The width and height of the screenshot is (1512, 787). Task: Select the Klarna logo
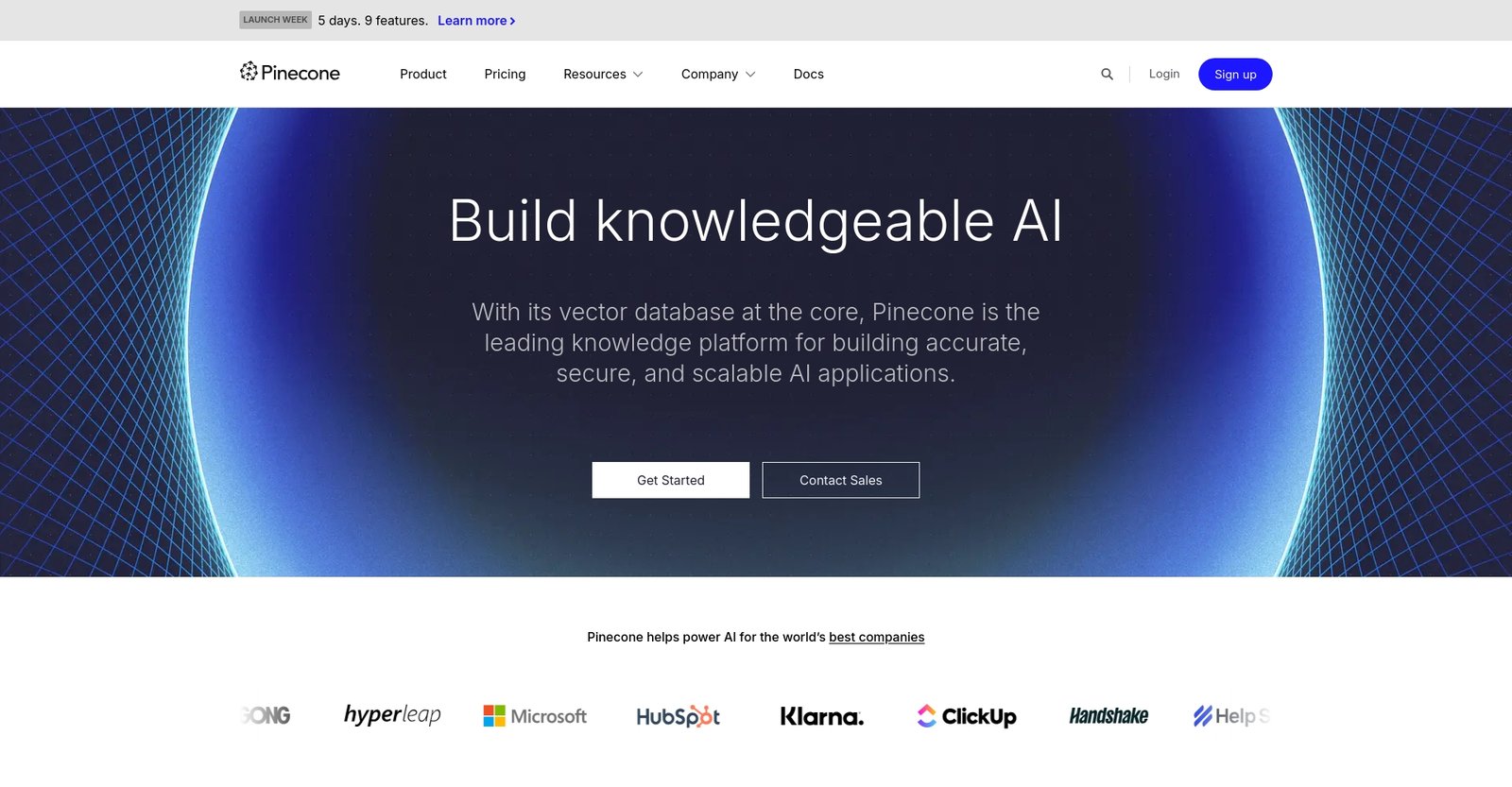(821, 716)
